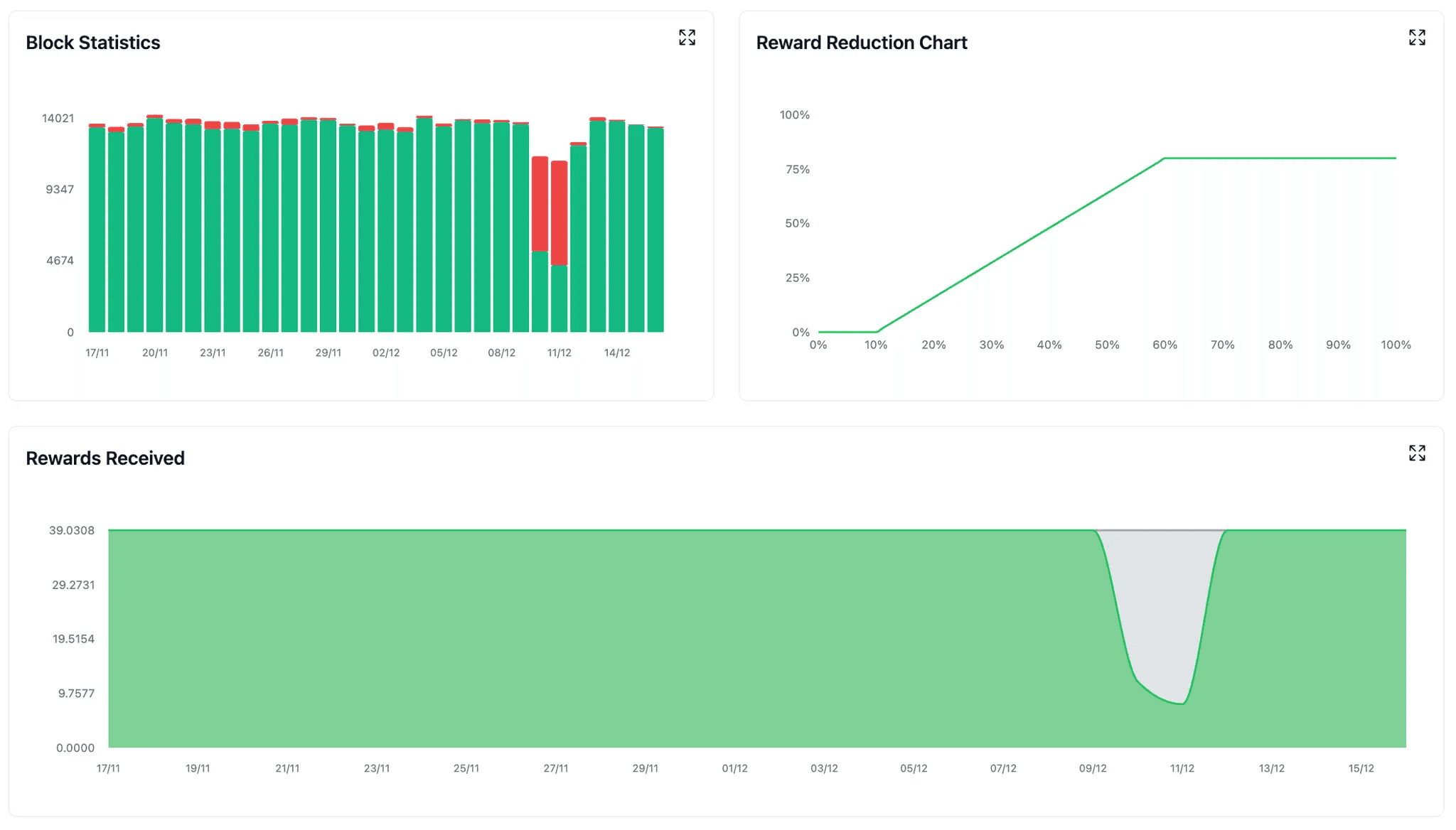This screenshot has width=1456, height=830.
Task: Click the first green bar at 17/11
Action: 97,227
